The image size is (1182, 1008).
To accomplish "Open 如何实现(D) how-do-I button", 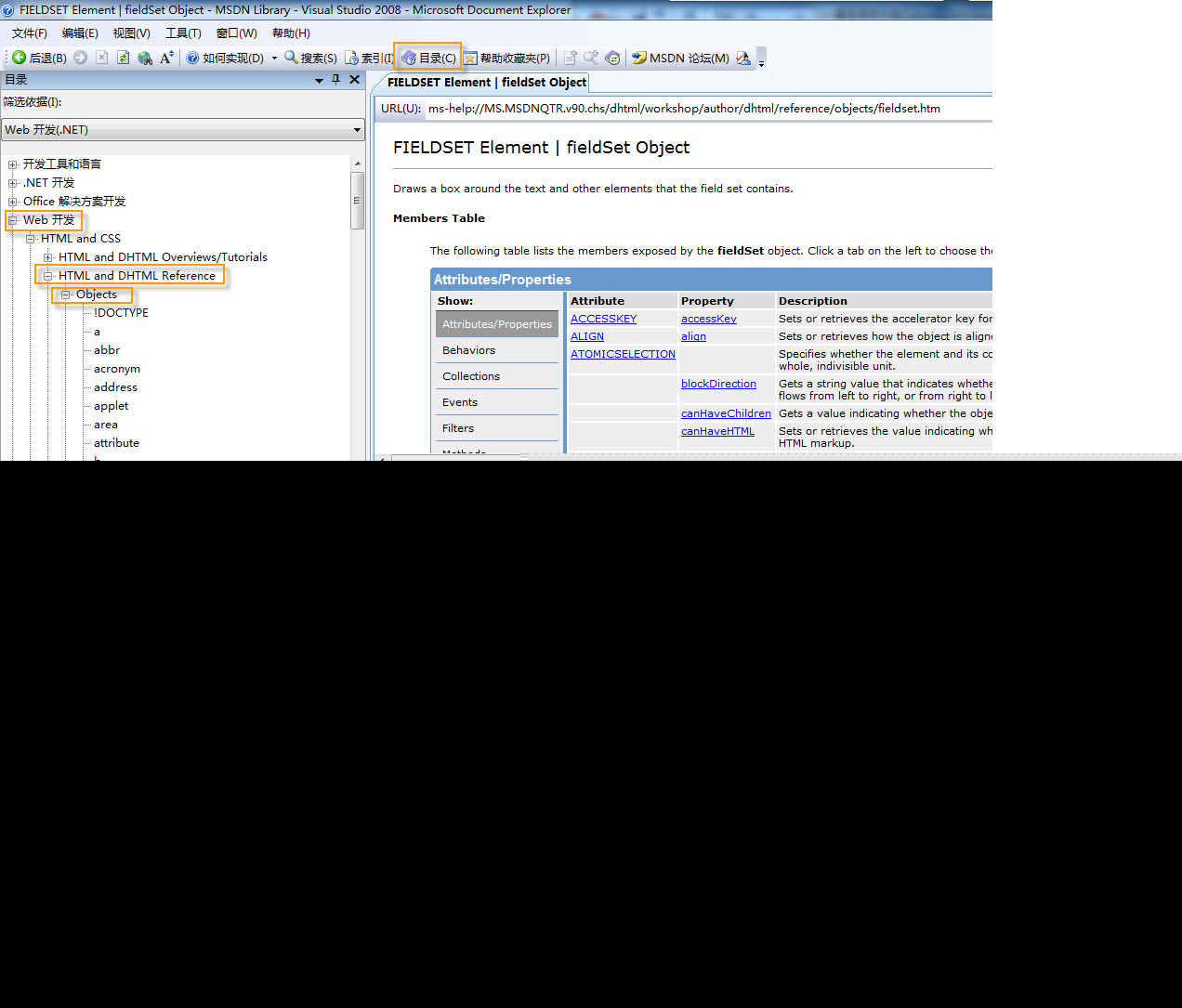I will pyautogui.click(x=225, y=58).
